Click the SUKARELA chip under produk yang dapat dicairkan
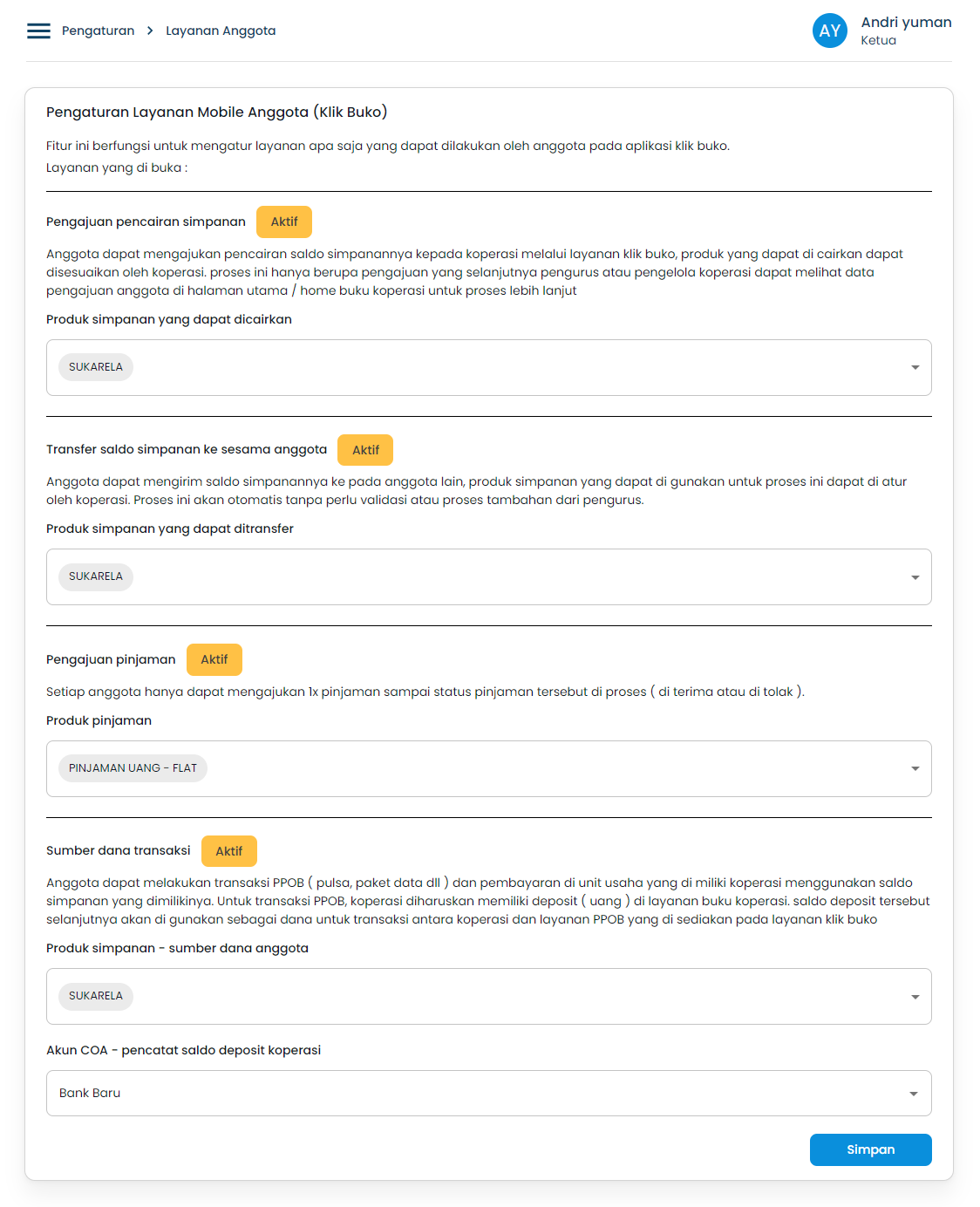The image size is (980, 1207). click(96, 367)
